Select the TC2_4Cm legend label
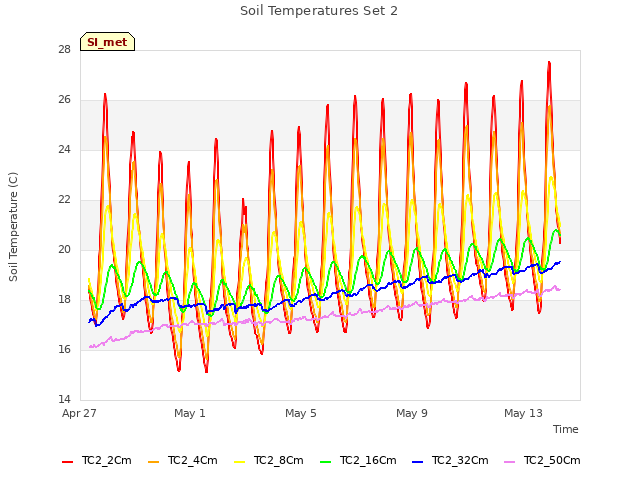640x480 pixels. 193,461
